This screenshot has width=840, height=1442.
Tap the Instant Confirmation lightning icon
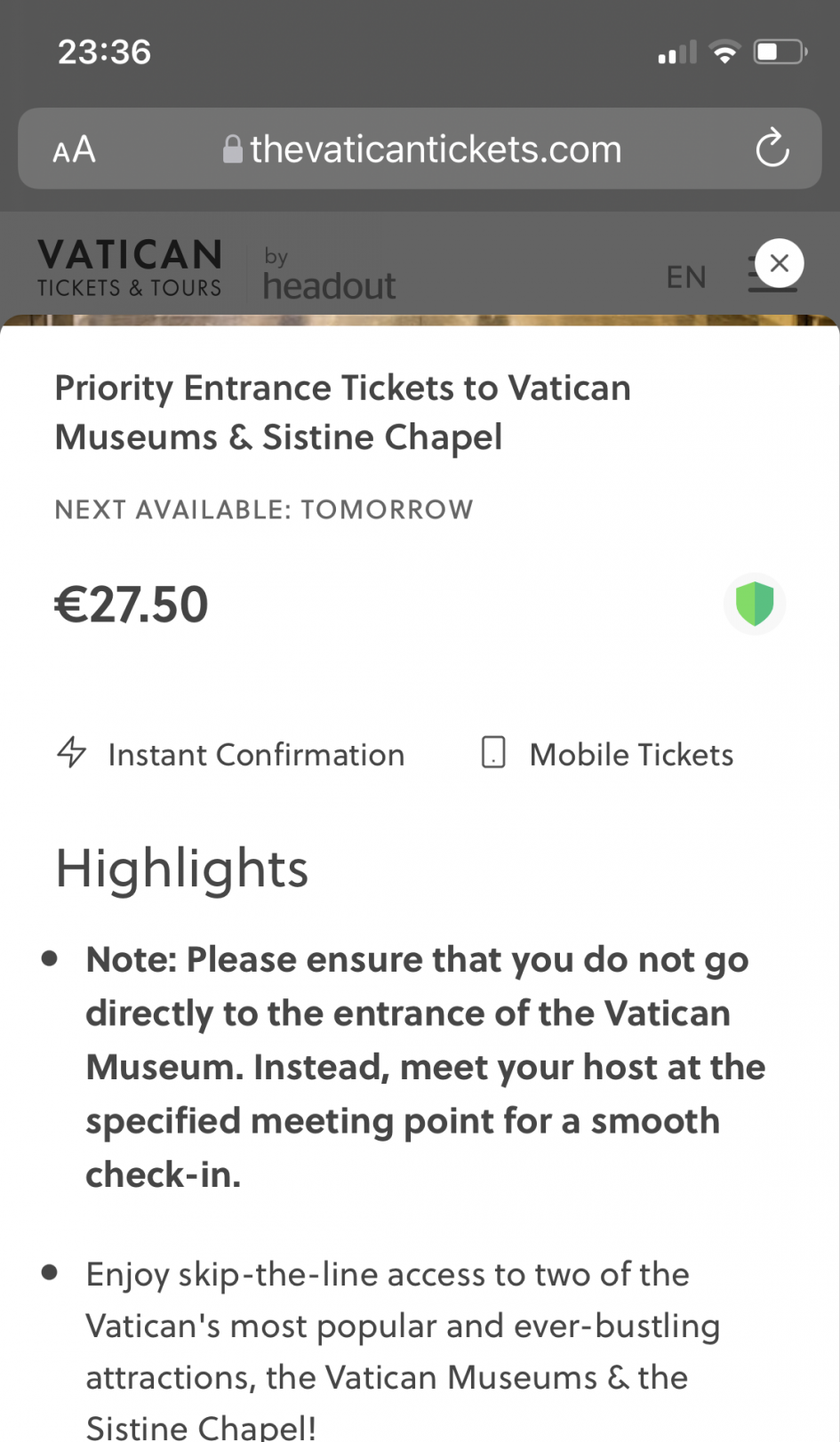[72, 752]
